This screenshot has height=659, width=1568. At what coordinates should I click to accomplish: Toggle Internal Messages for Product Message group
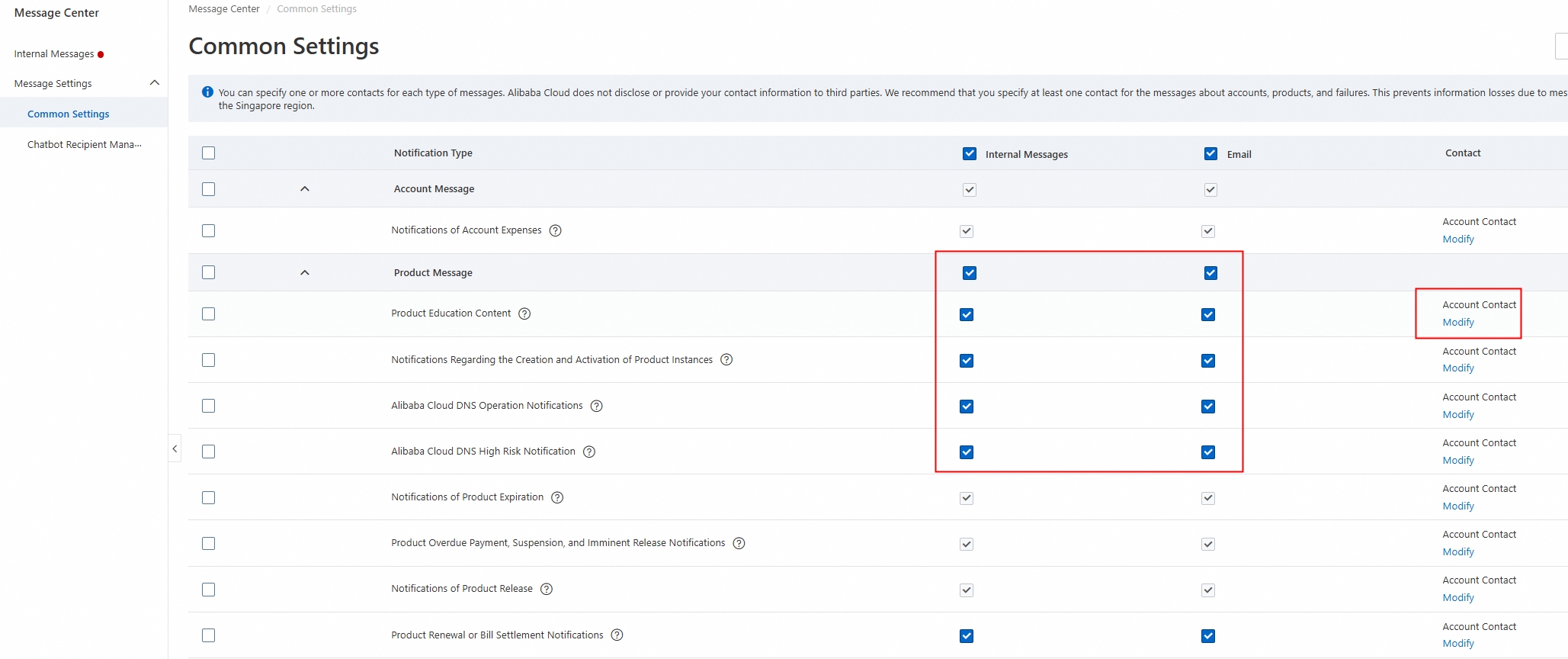[x=970, y=273]
